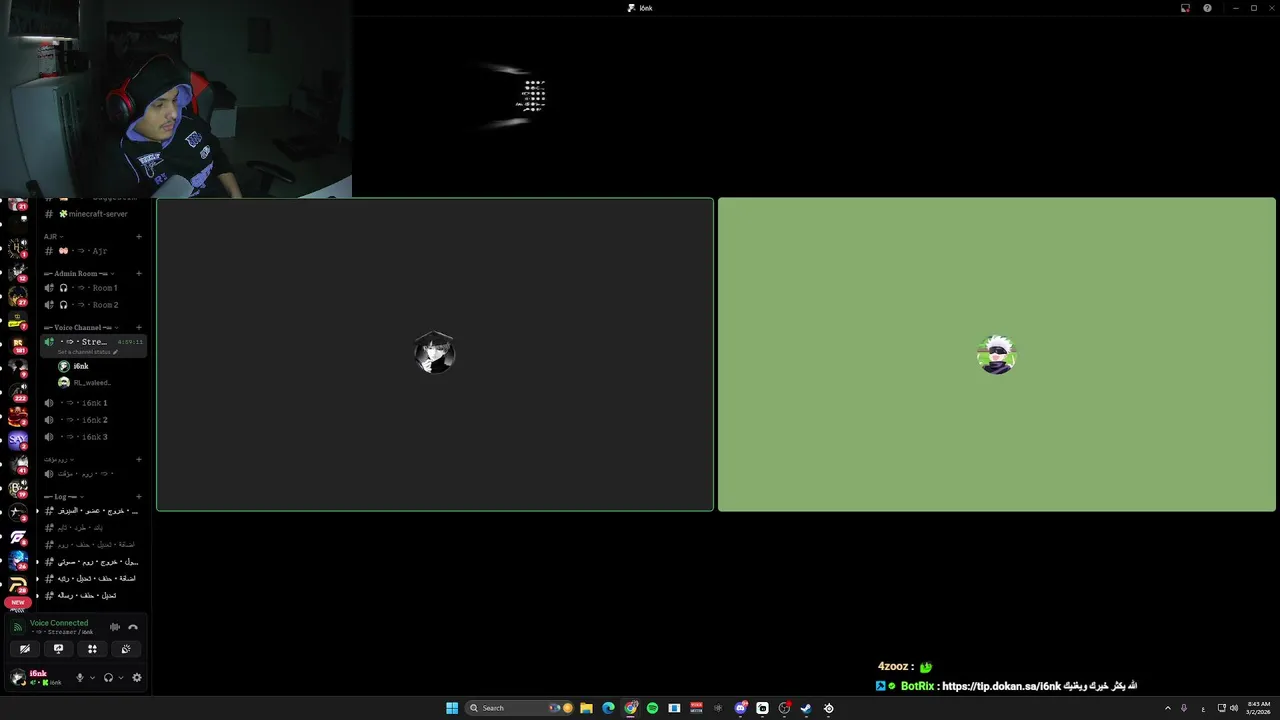This screenshot has height=720, width=1280.
Task: Create a channel in the AJR category
Action: pyautogui.click(x=139, y=237)
